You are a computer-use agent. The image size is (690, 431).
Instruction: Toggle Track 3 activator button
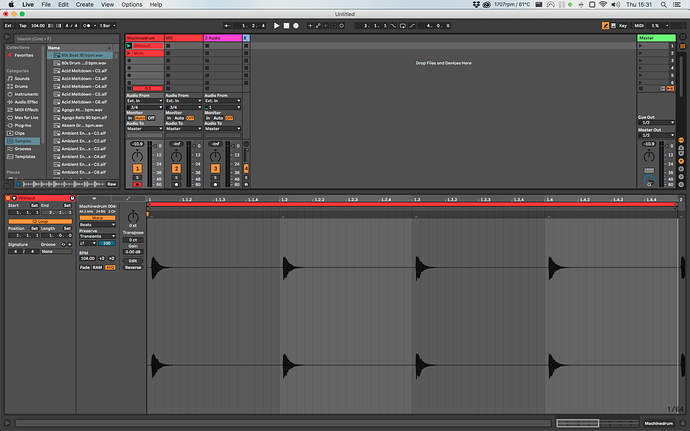[215, 169]
